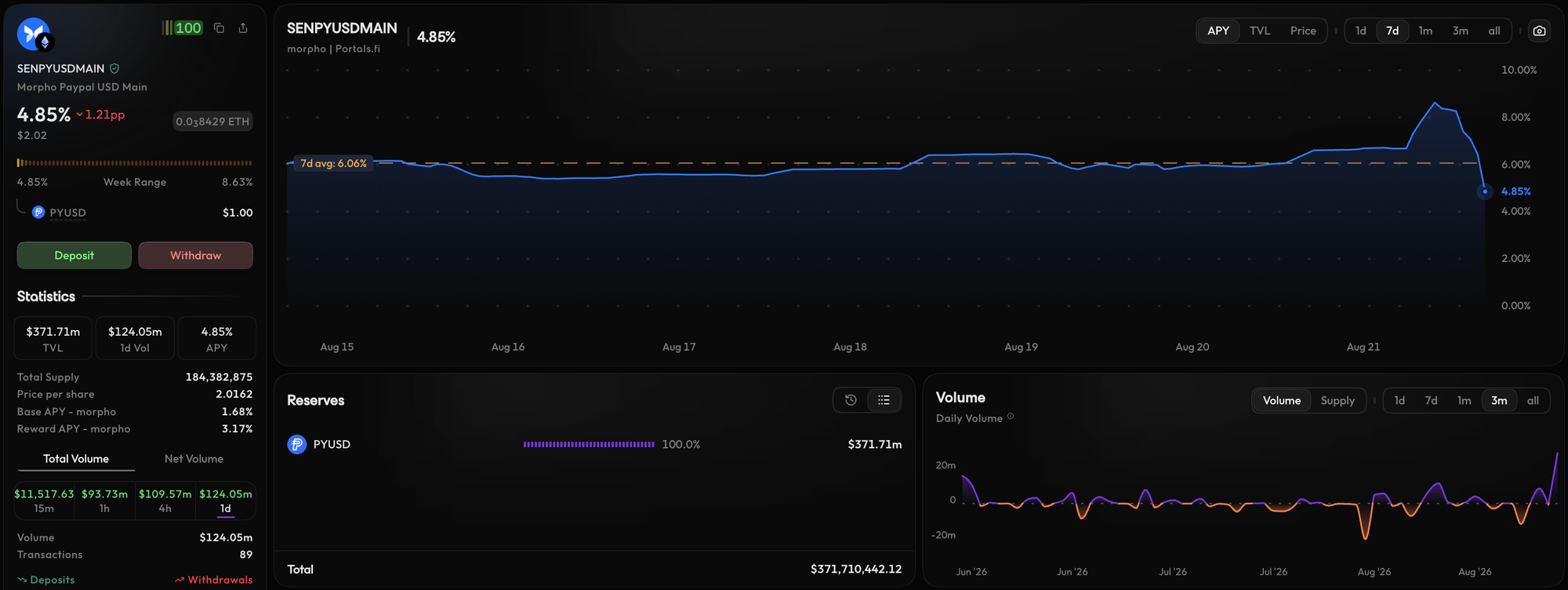Click the PYUSD underlying token link
Image resolution: width=1568 pixels, height=590 pixels.
pyautogui.click(x=67, y=213)
